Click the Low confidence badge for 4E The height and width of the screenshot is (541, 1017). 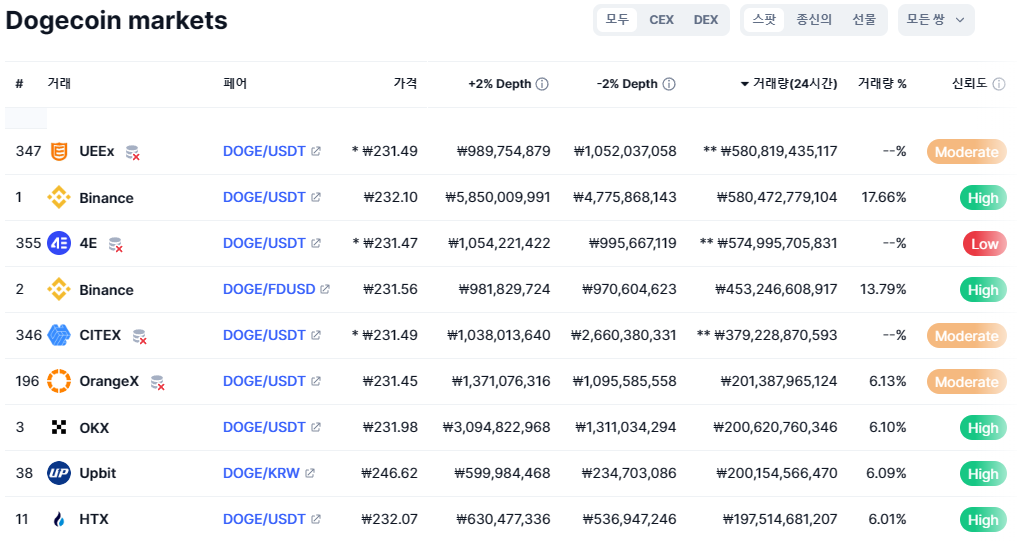(985, 244)
